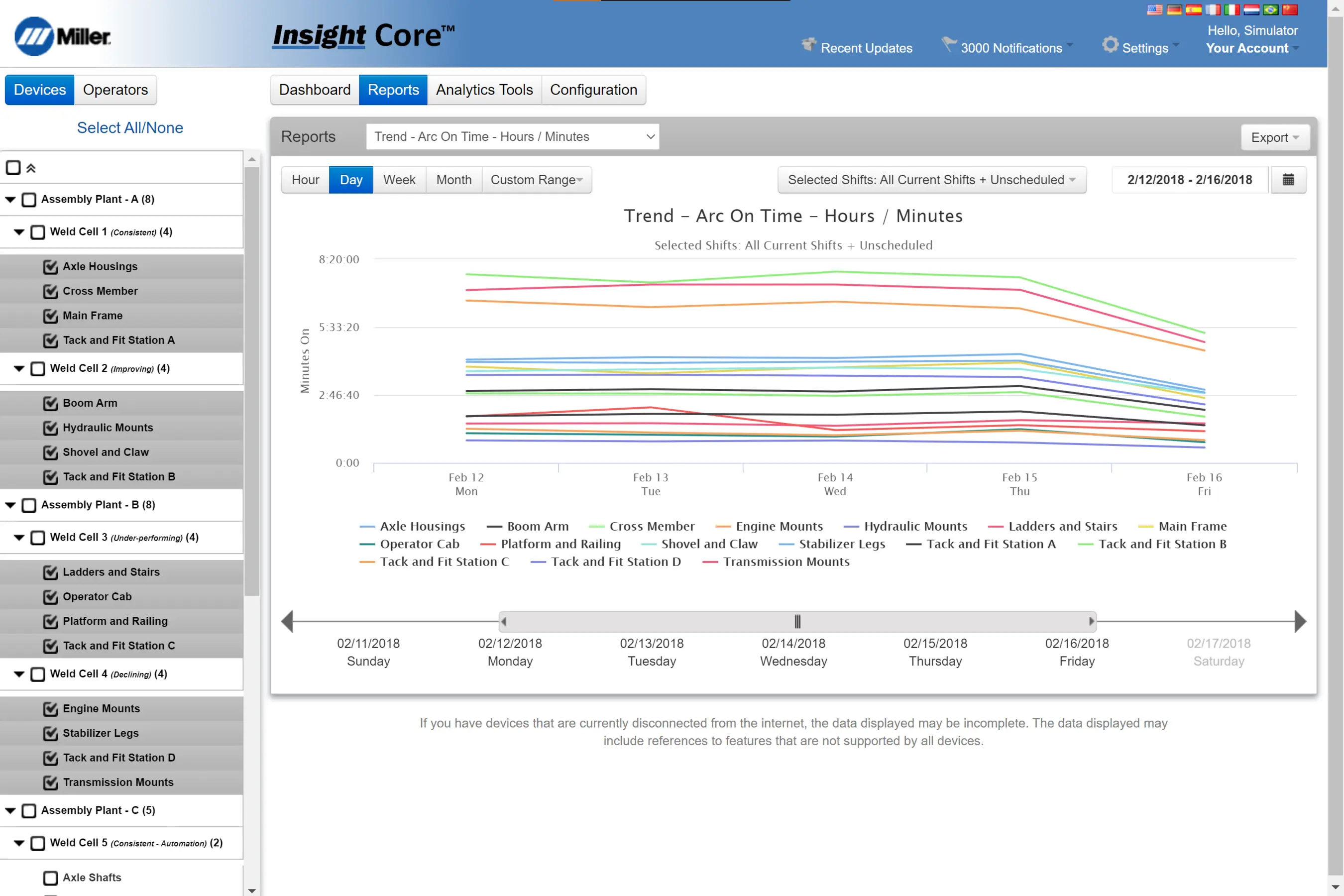Click the 02/11/2018 Sunday timeline date
Image resolution: width=1344 pixels, height=896 pixels.
pos(368,652)
